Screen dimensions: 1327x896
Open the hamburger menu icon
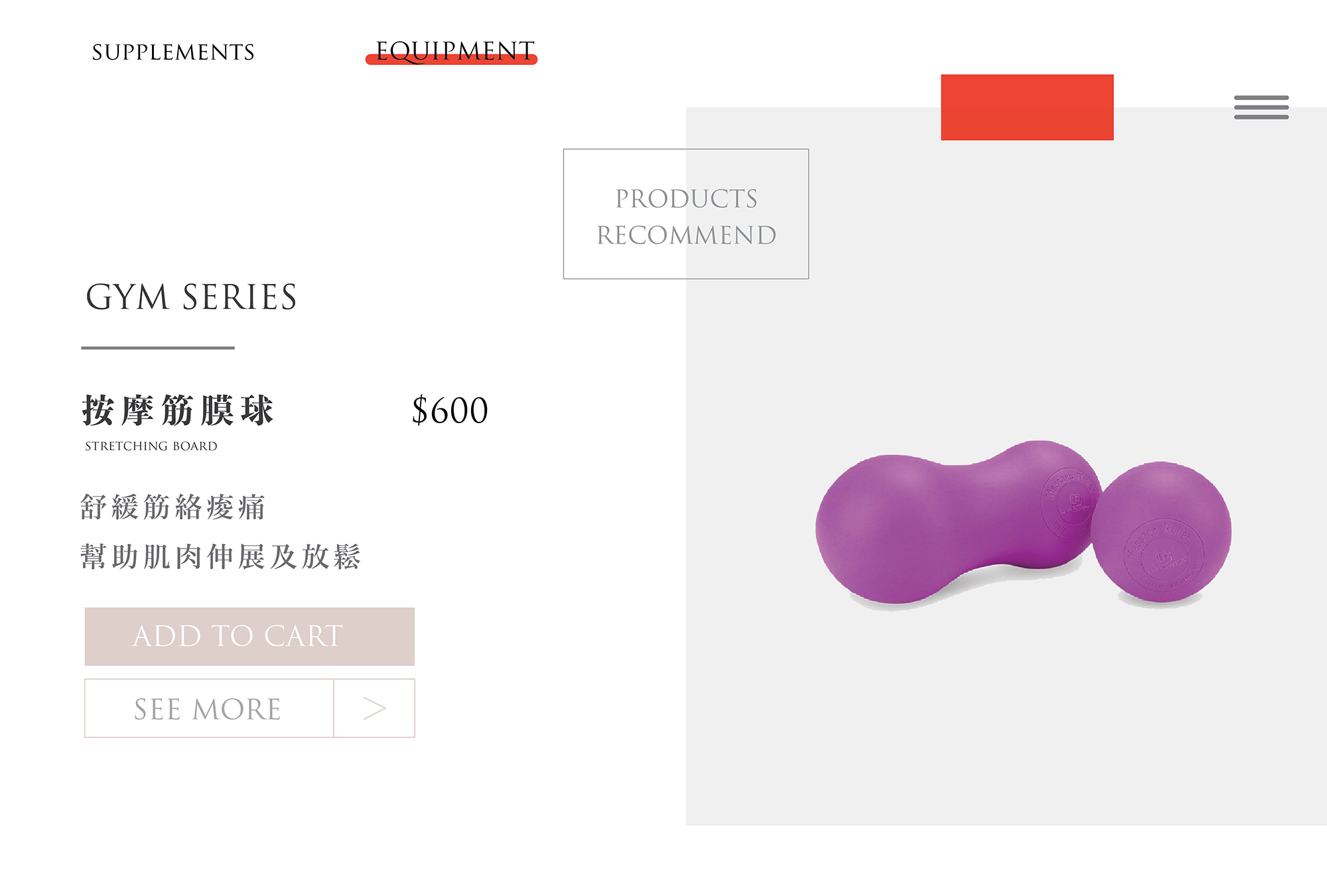click(1261, 107)
